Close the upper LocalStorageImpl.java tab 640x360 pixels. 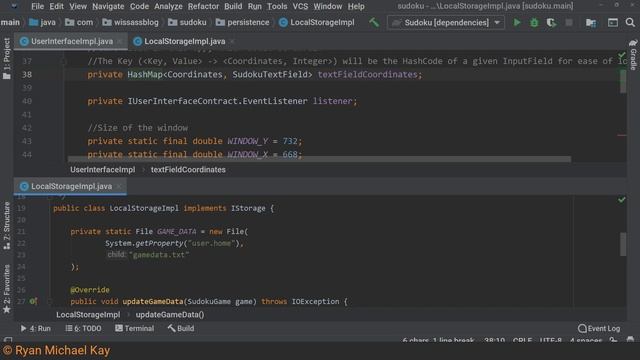point(232,41)
